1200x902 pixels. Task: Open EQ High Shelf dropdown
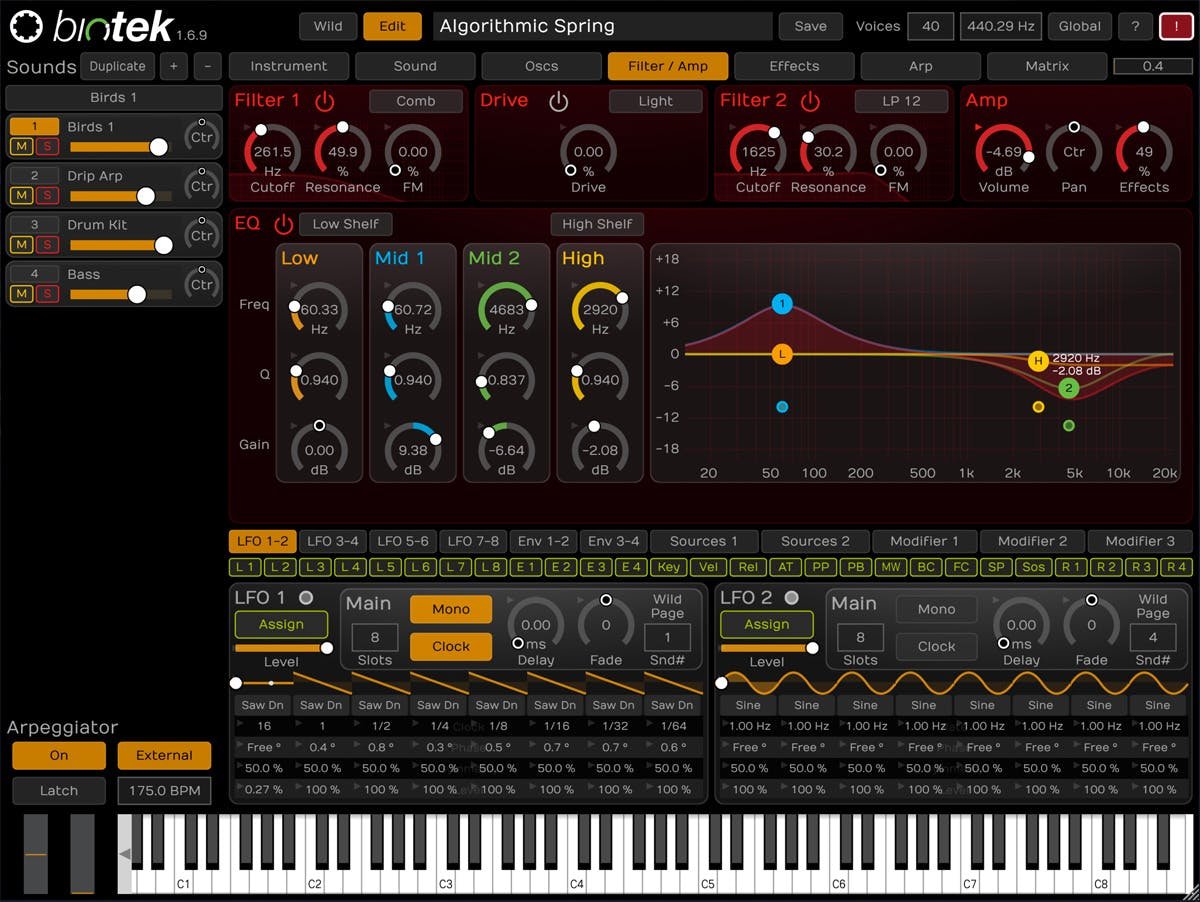pyautogui.click(x=597, y=224)
